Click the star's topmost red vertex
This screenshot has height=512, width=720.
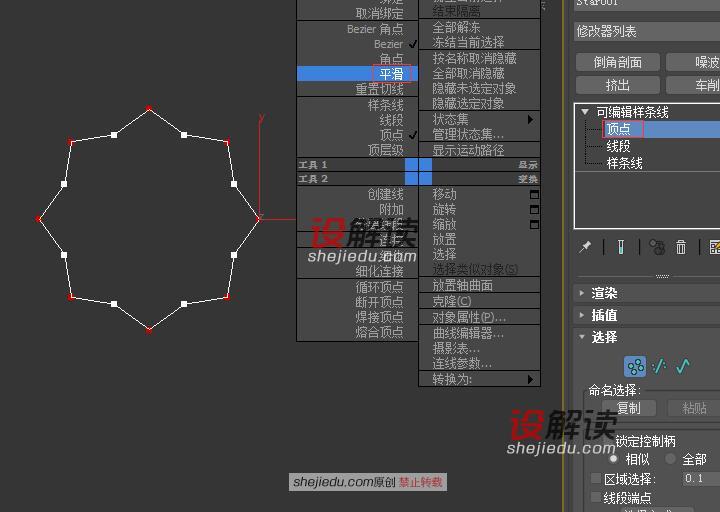[149, 108]
